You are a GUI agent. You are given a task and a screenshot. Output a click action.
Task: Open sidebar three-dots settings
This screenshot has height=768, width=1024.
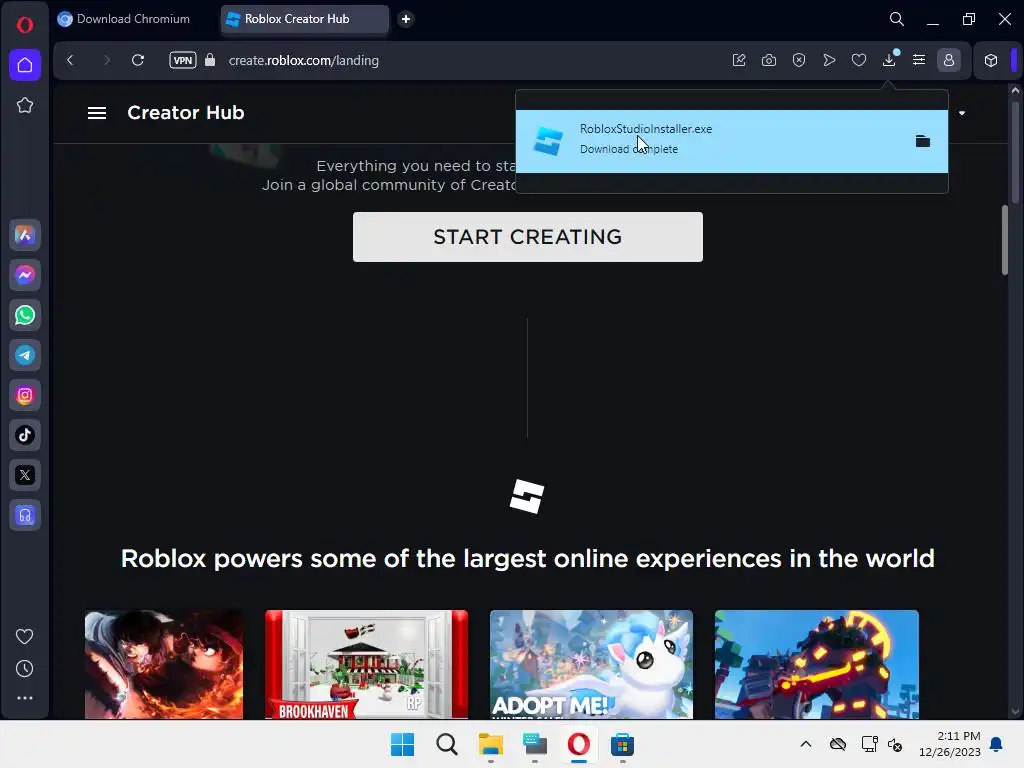(25, 698)
